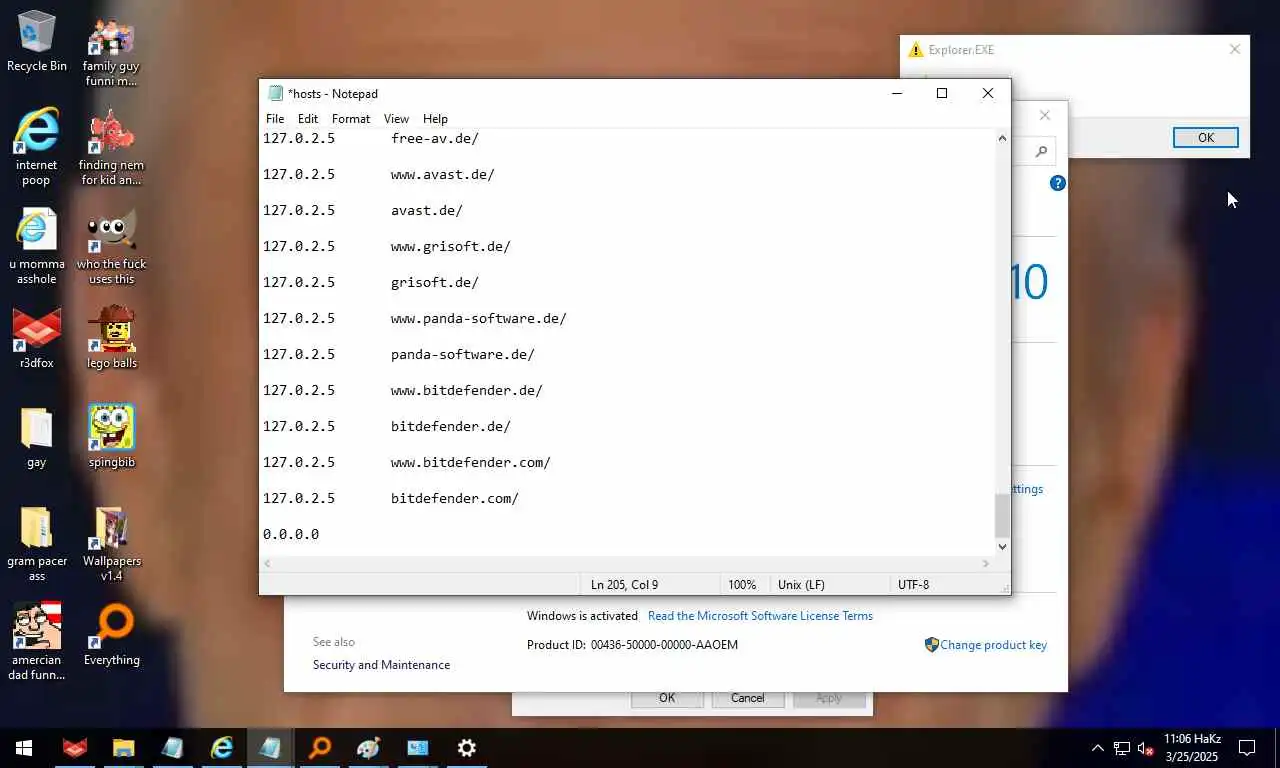Click 'Ln 205, Col 9' in status bar
The width and height of the screenshot is (1280, 768).
[624, 584]
